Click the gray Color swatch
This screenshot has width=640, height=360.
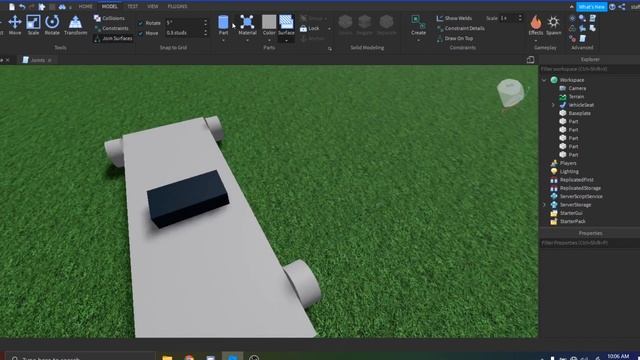(269, 22)
